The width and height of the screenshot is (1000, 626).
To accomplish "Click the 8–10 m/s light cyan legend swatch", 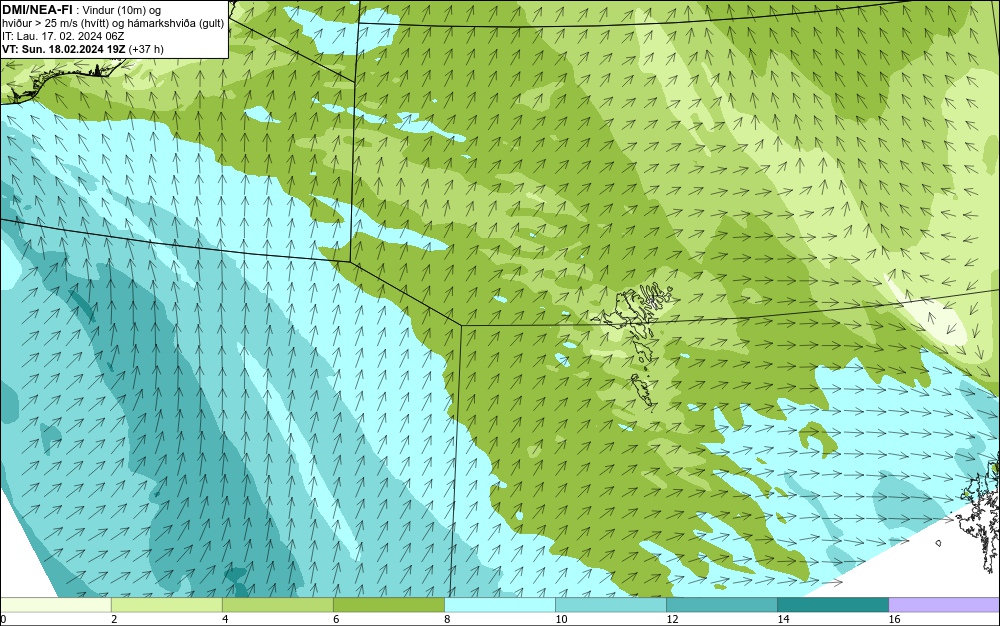I will click(499, 605).
